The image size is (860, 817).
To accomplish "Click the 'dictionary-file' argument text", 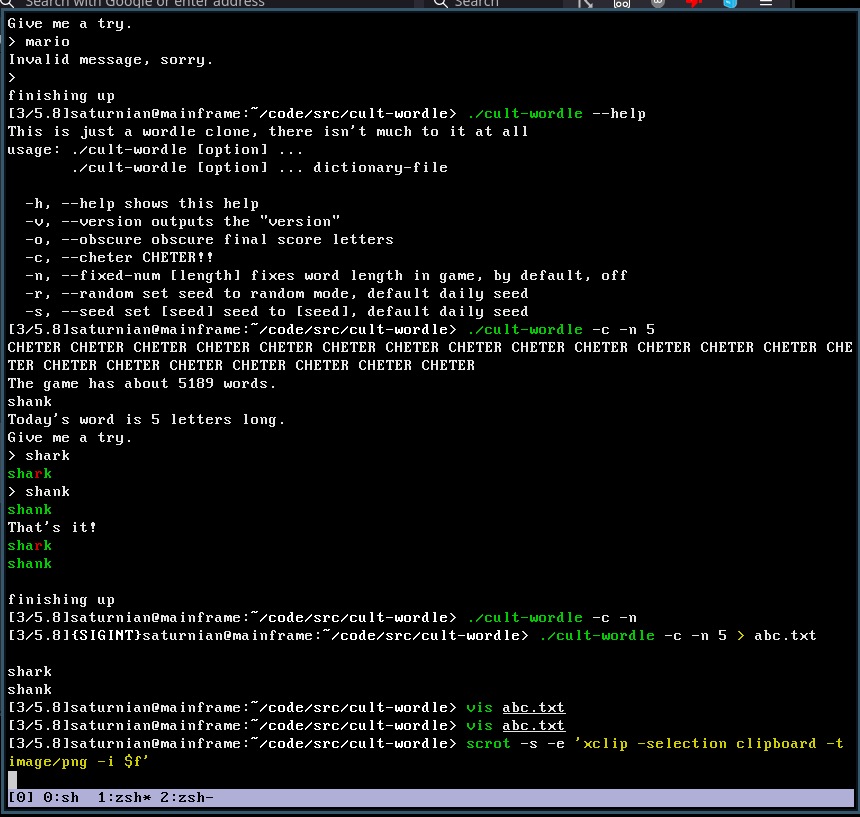I will (x=380, y=168).
